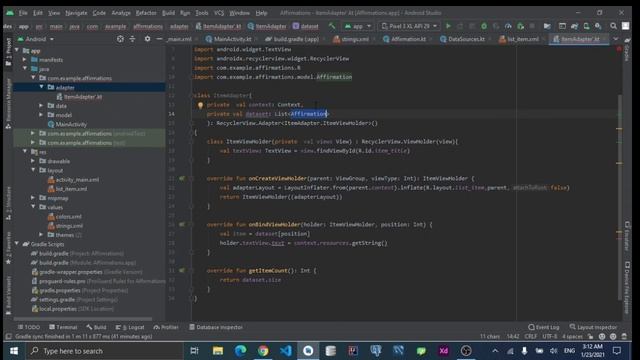Open the app run configuration dropdown
Image resolution: width=640 pixels, height=360 pixels.
coord(358,26)
